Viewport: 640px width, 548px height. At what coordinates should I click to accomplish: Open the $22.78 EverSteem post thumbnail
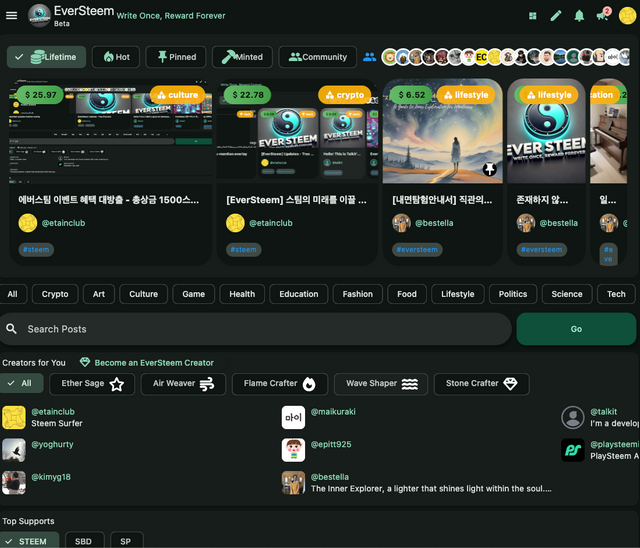pos(297,131)
